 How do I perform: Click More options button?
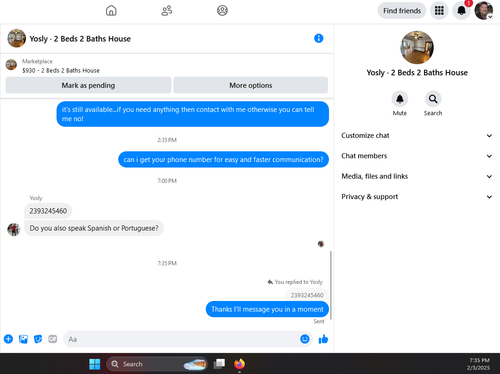[251, 85]
